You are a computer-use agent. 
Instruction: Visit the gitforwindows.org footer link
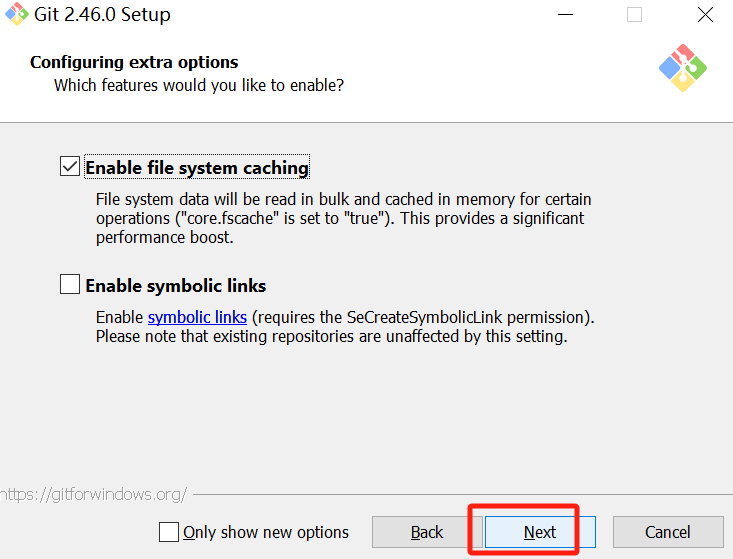click(94, 494)
